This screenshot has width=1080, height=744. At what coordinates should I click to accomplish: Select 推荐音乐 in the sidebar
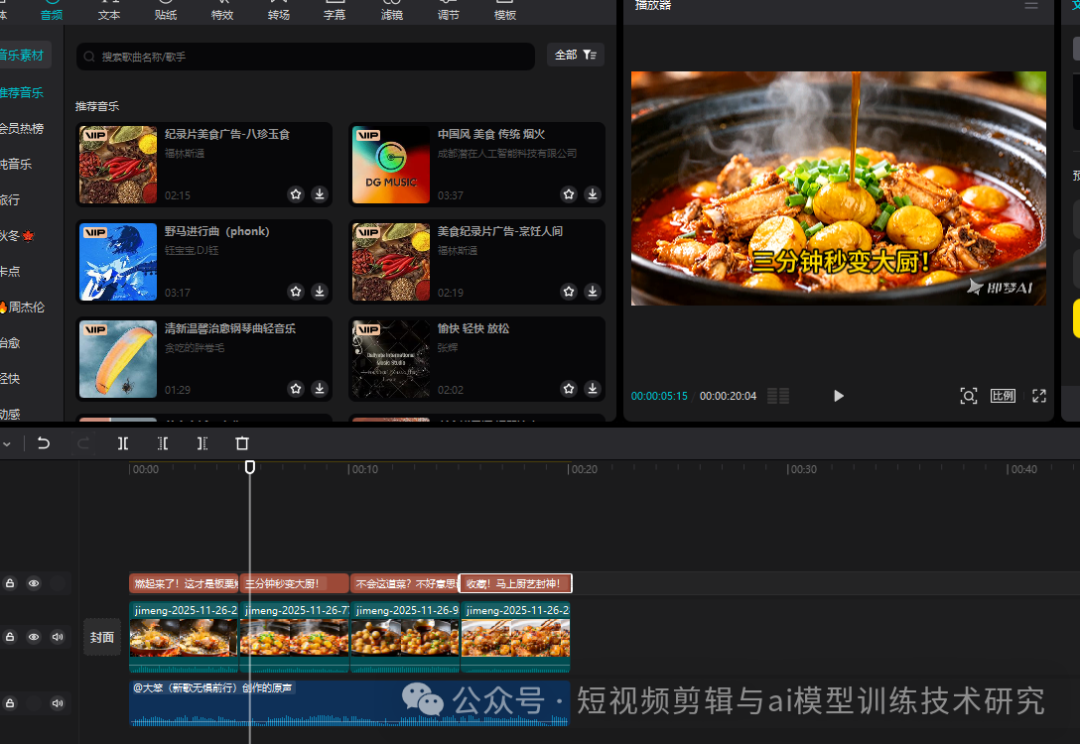pos(22,92)
